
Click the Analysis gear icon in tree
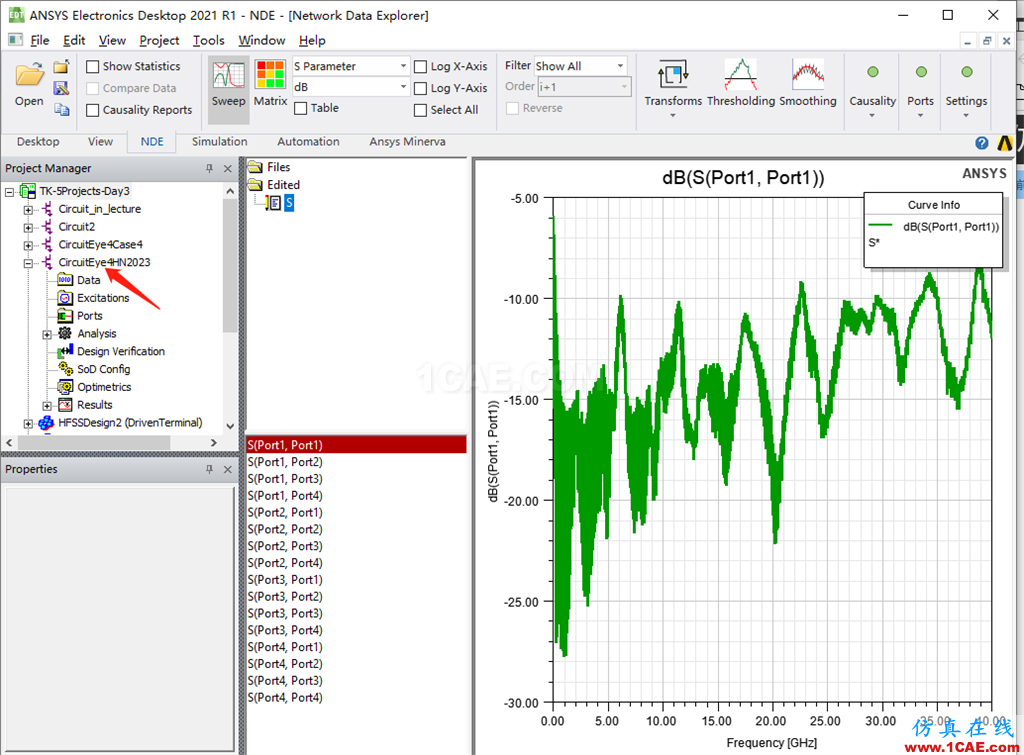[65, 334]
